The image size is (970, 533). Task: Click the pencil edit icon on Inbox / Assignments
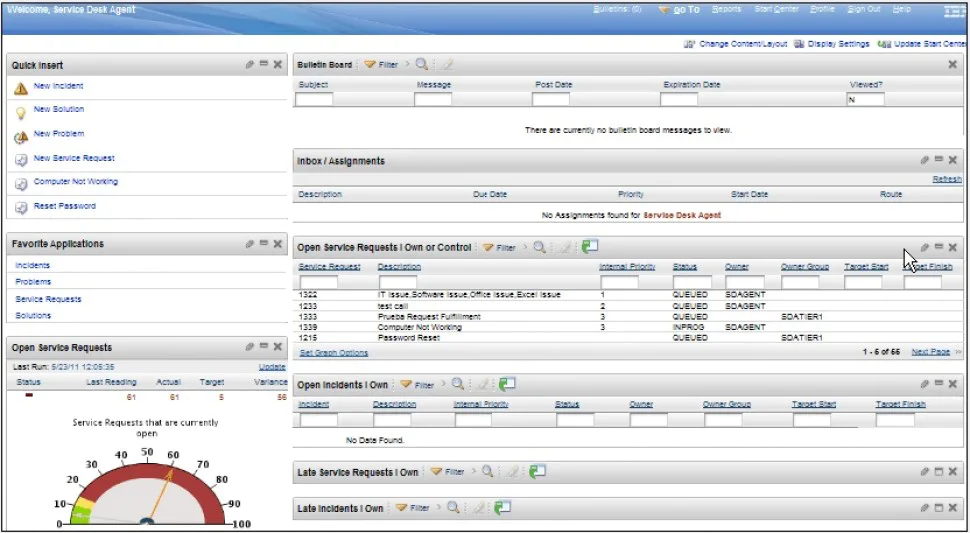924,160
